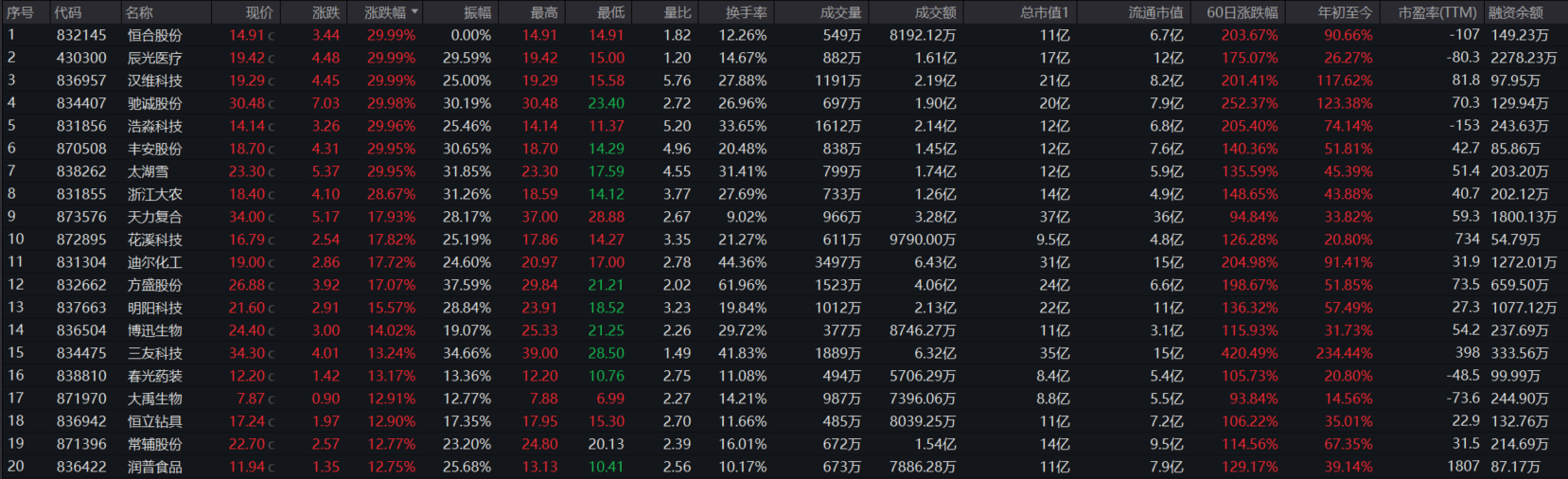This screenshot has height=479, width=1568.
Task: Sort by 融资余额 column header
Action: 1515,12
